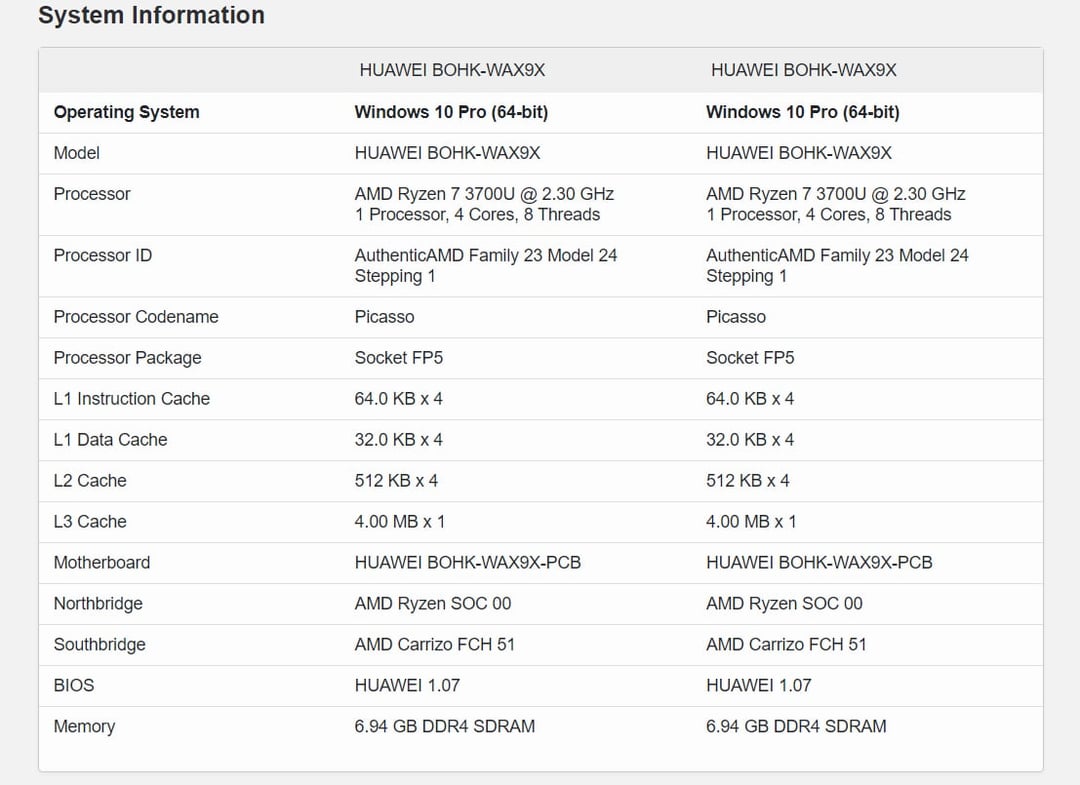Click 4.00 MB x 1 in second column
Screen dimensions: 1080x785
coord(751,522)
